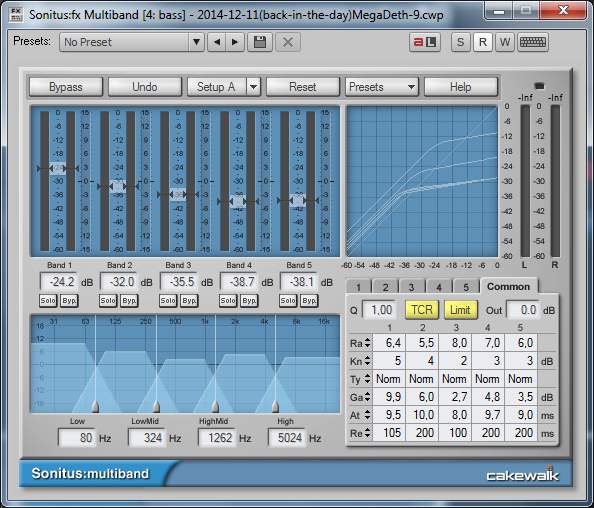Toggle automation read R button
Screen dimensions: 594x508
coord(483,42)
